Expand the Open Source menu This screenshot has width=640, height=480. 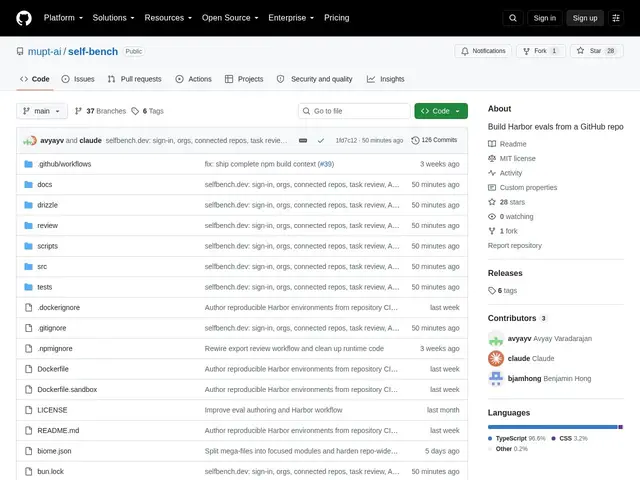click(x=230, y=18)
